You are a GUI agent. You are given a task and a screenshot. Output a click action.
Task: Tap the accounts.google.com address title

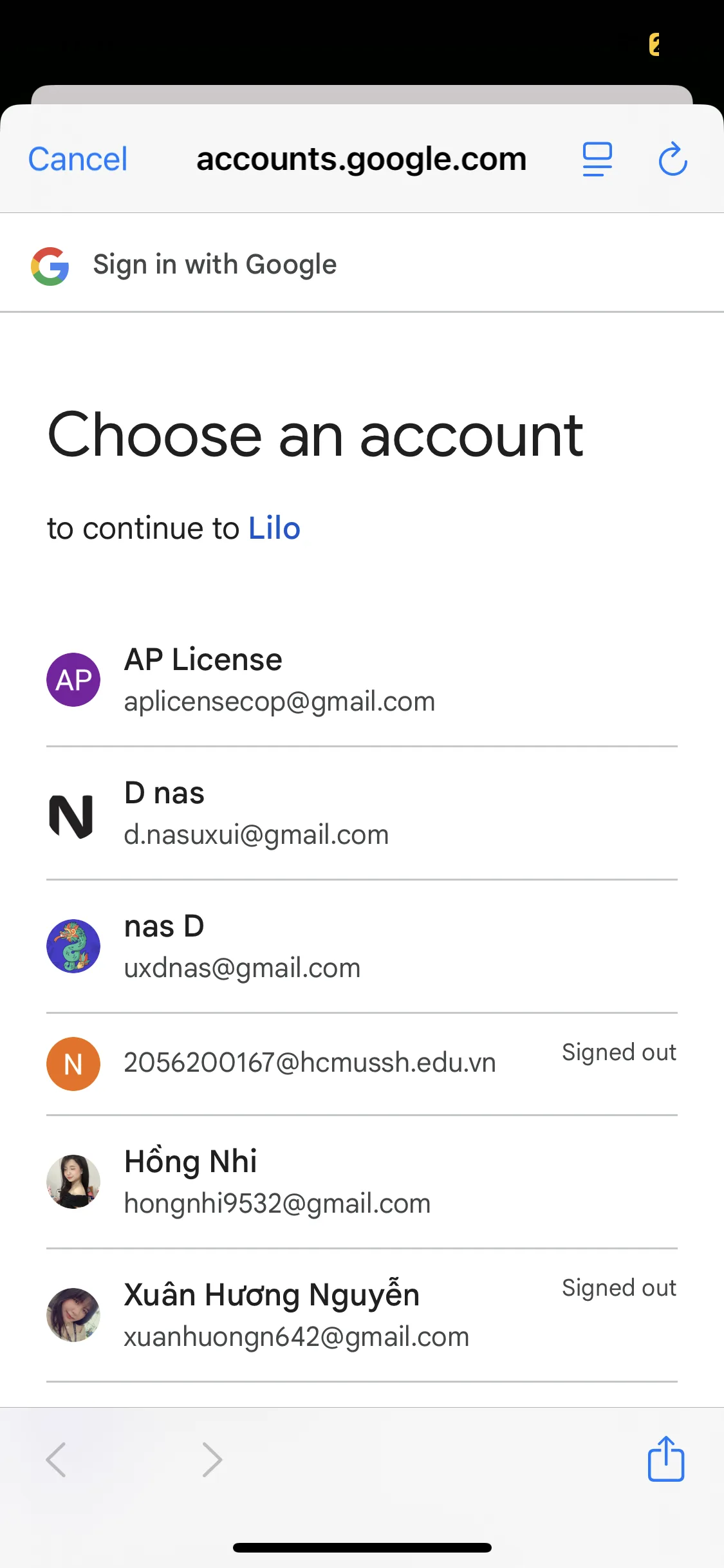(361, 159)
